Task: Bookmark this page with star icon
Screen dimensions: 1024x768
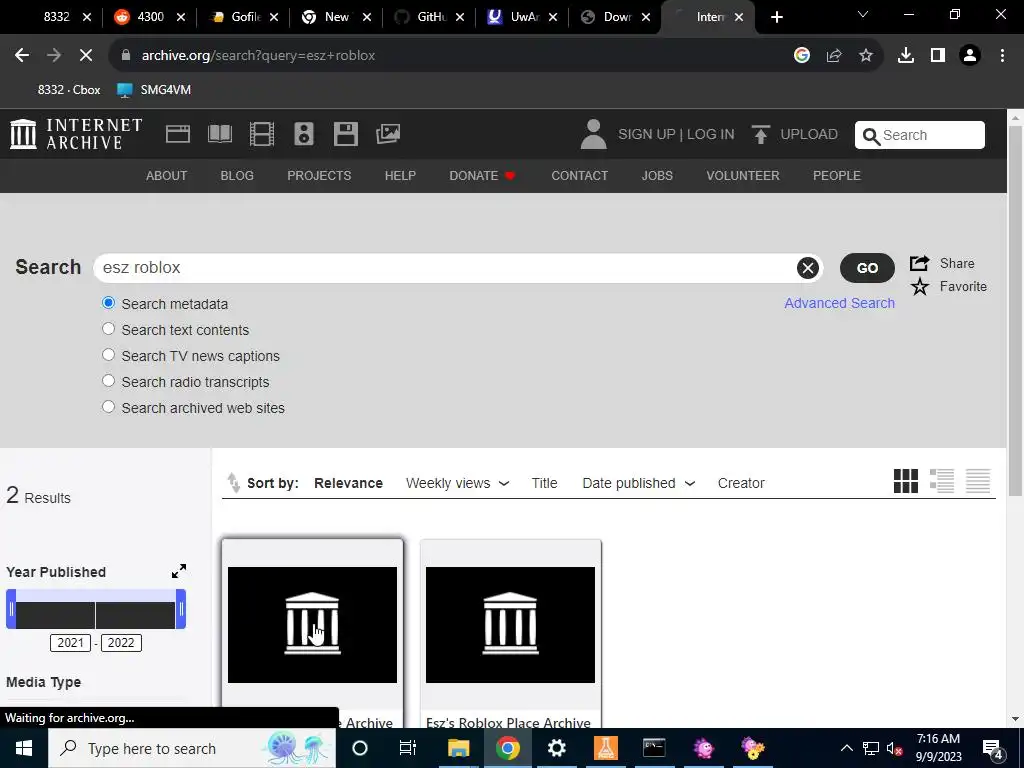Action: (x=866, y=56)
